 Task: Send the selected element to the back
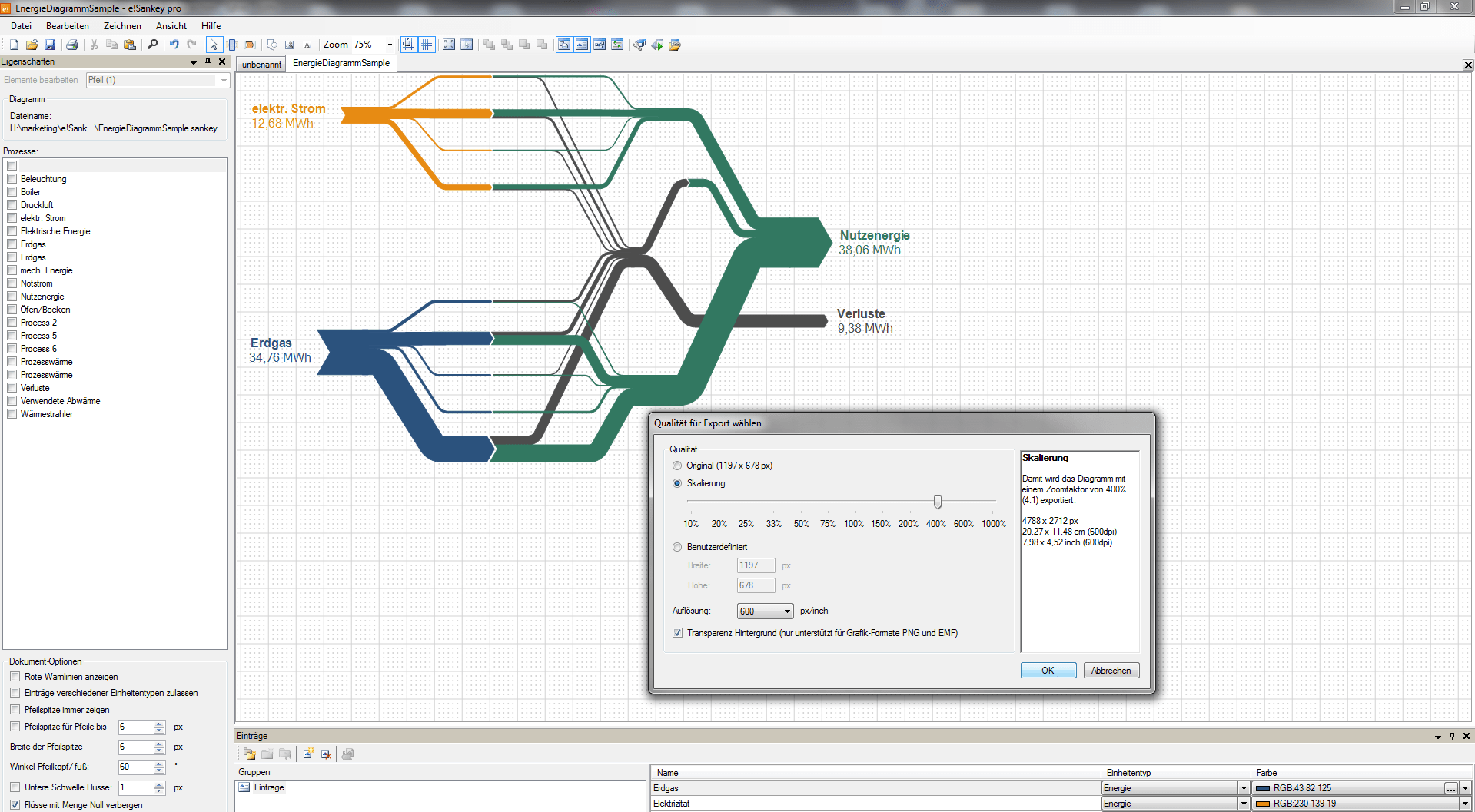pos(507,45)
